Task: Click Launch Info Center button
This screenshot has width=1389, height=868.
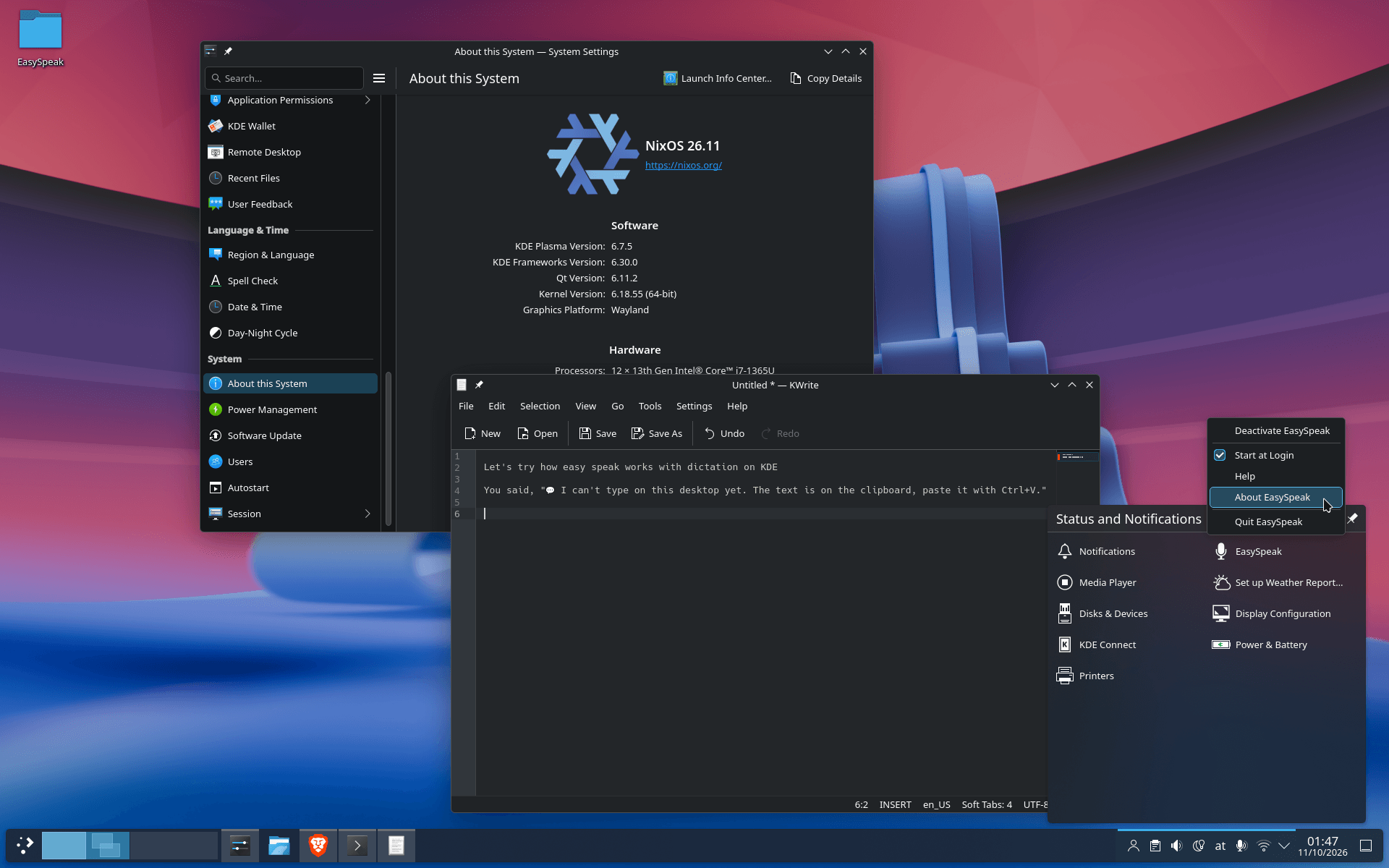Action: point(718,78)
